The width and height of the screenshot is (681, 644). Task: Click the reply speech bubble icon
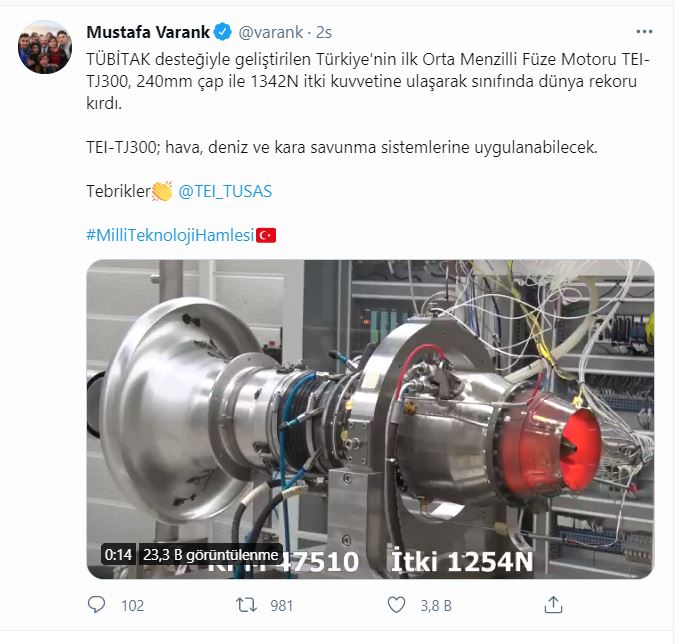[x=96, y=604]
